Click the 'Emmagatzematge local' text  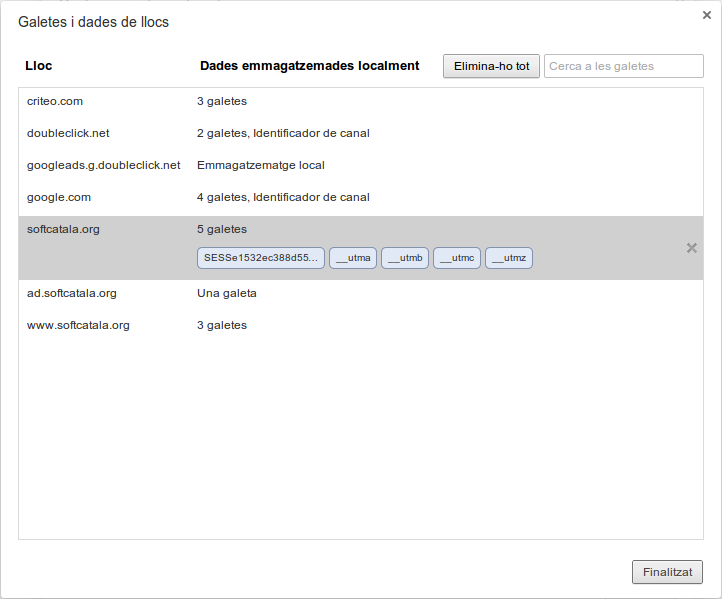click(x=261, y=165)
